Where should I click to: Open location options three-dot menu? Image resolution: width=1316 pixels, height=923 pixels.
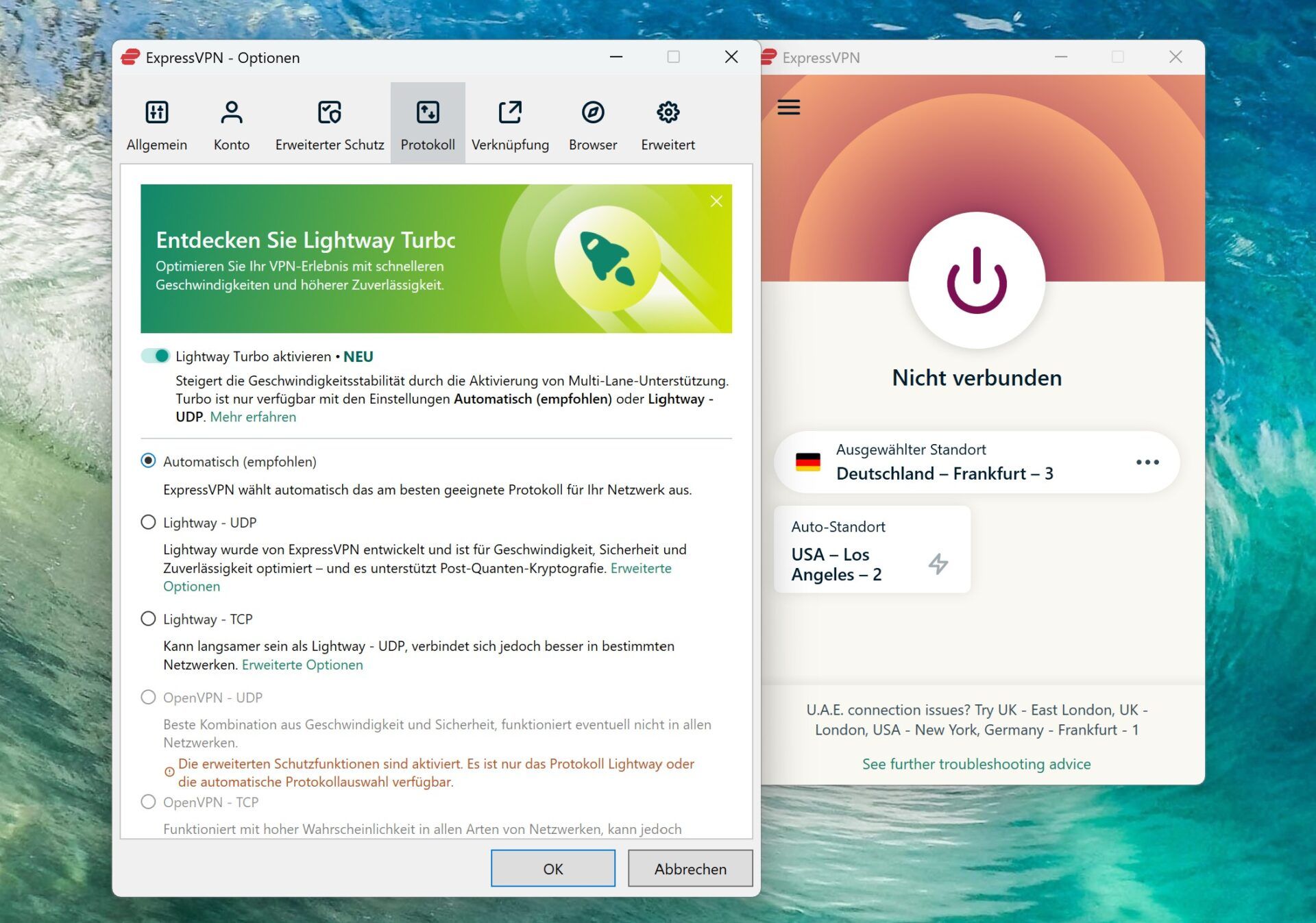pos(1147,462)
